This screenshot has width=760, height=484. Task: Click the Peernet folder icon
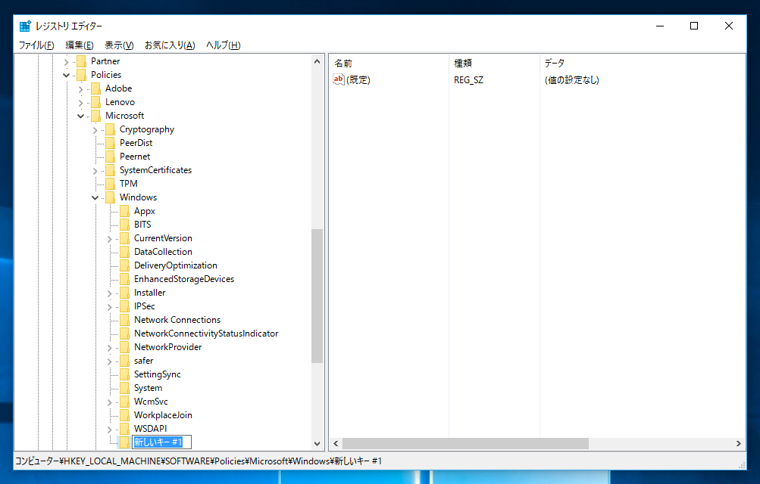[x=111, y=156]
